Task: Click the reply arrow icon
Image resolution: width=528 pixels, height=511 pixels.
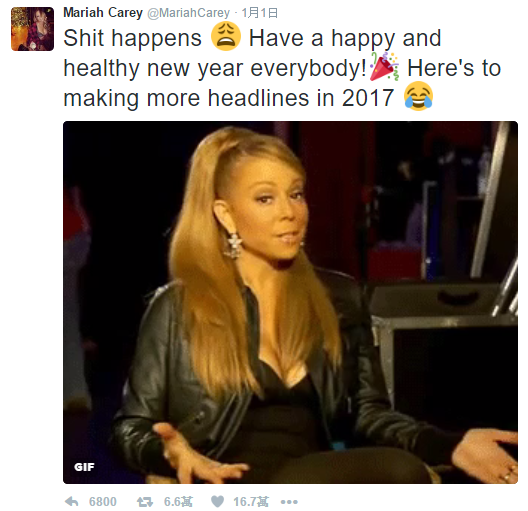Action: tap(71, 502)
